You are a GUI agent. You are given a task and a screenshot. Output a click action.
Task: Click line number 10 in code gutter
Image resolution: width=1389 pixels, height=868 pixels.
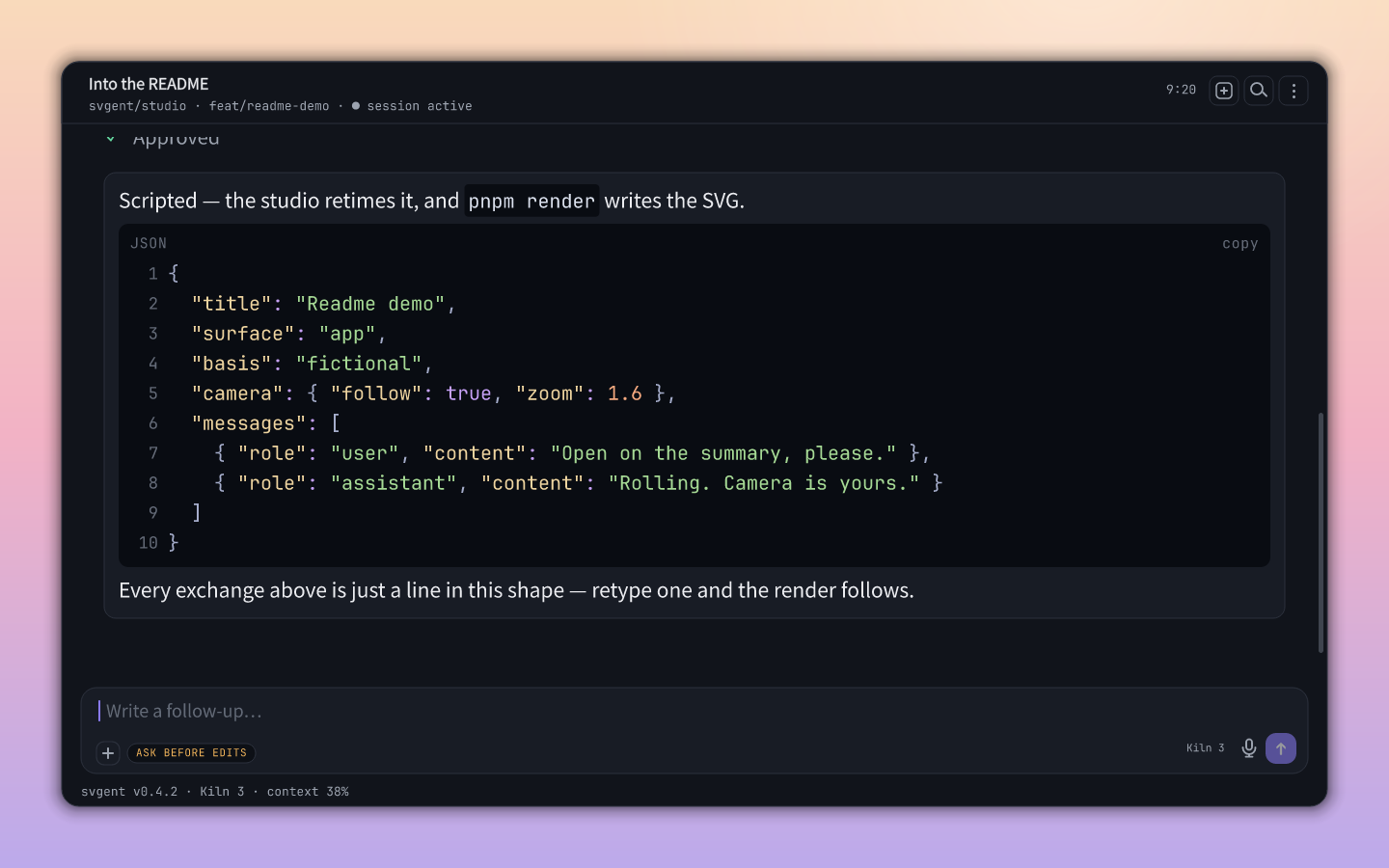(x=149, y=543)
